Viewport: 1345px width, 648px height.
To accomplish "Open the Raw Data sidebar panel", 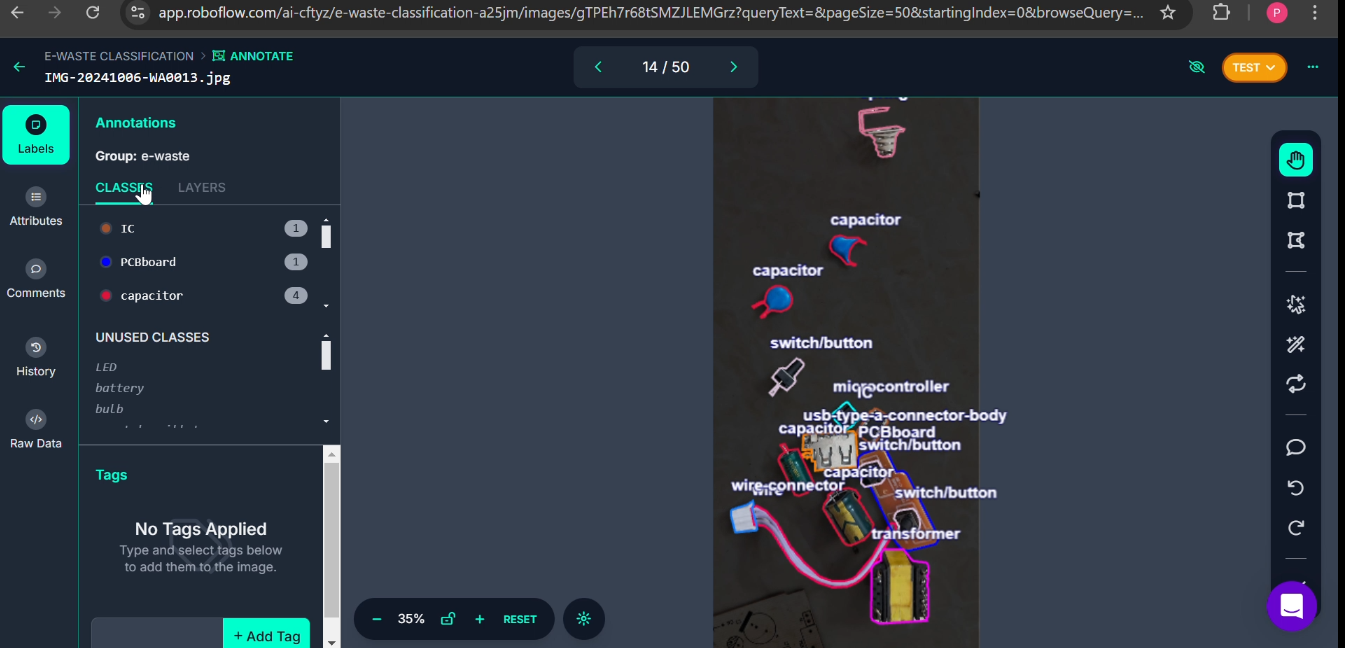I will click(36, 429).
